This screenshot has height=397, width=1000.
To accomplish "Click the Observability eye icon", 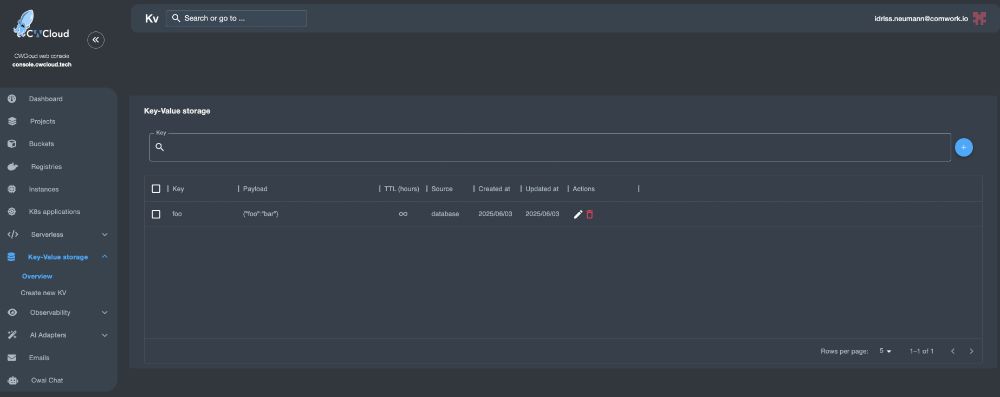I will pos(11,313).
